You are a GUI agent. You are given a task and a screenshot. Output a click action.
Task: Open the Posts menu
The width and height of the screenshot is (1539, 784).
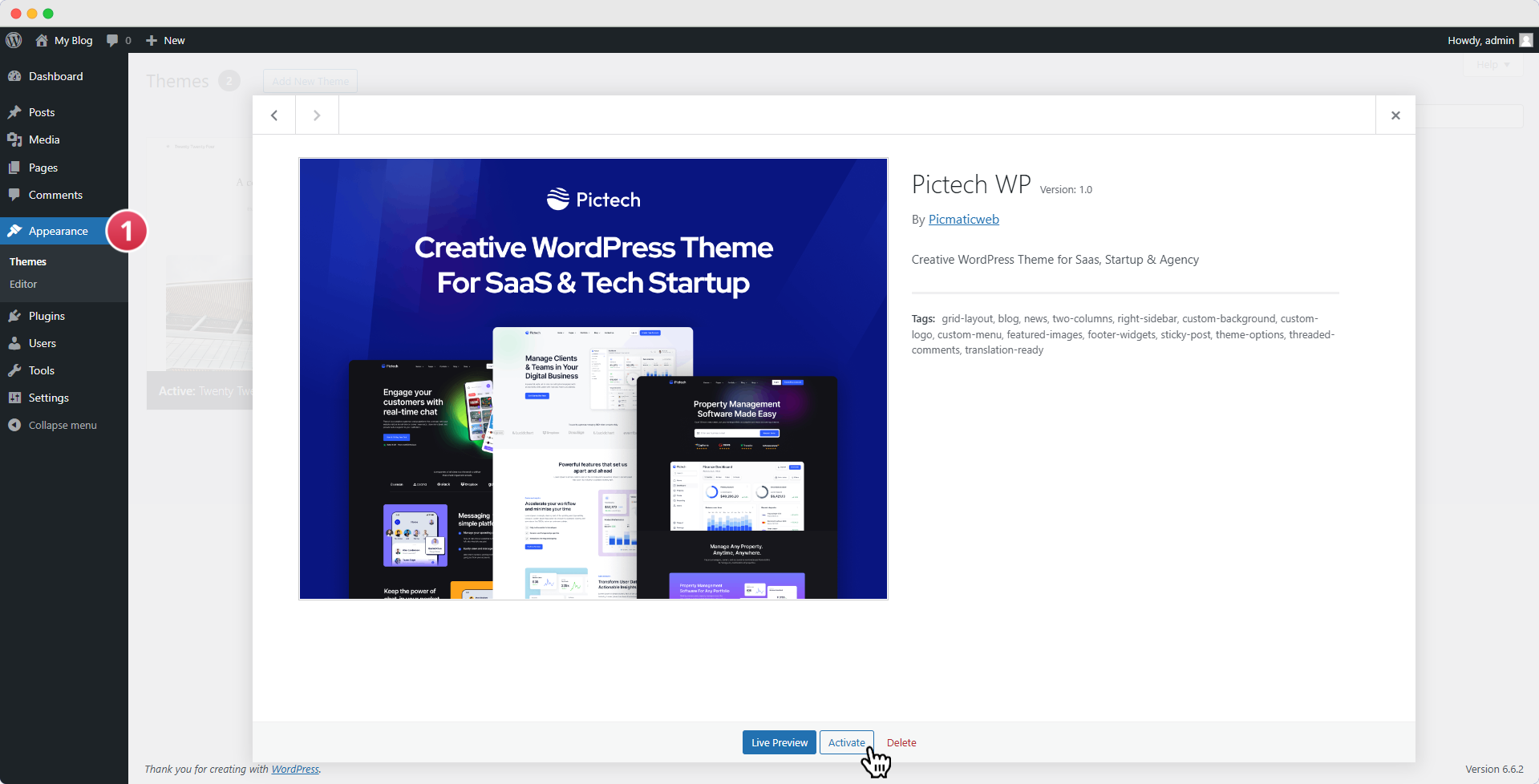tap(64, 112)
